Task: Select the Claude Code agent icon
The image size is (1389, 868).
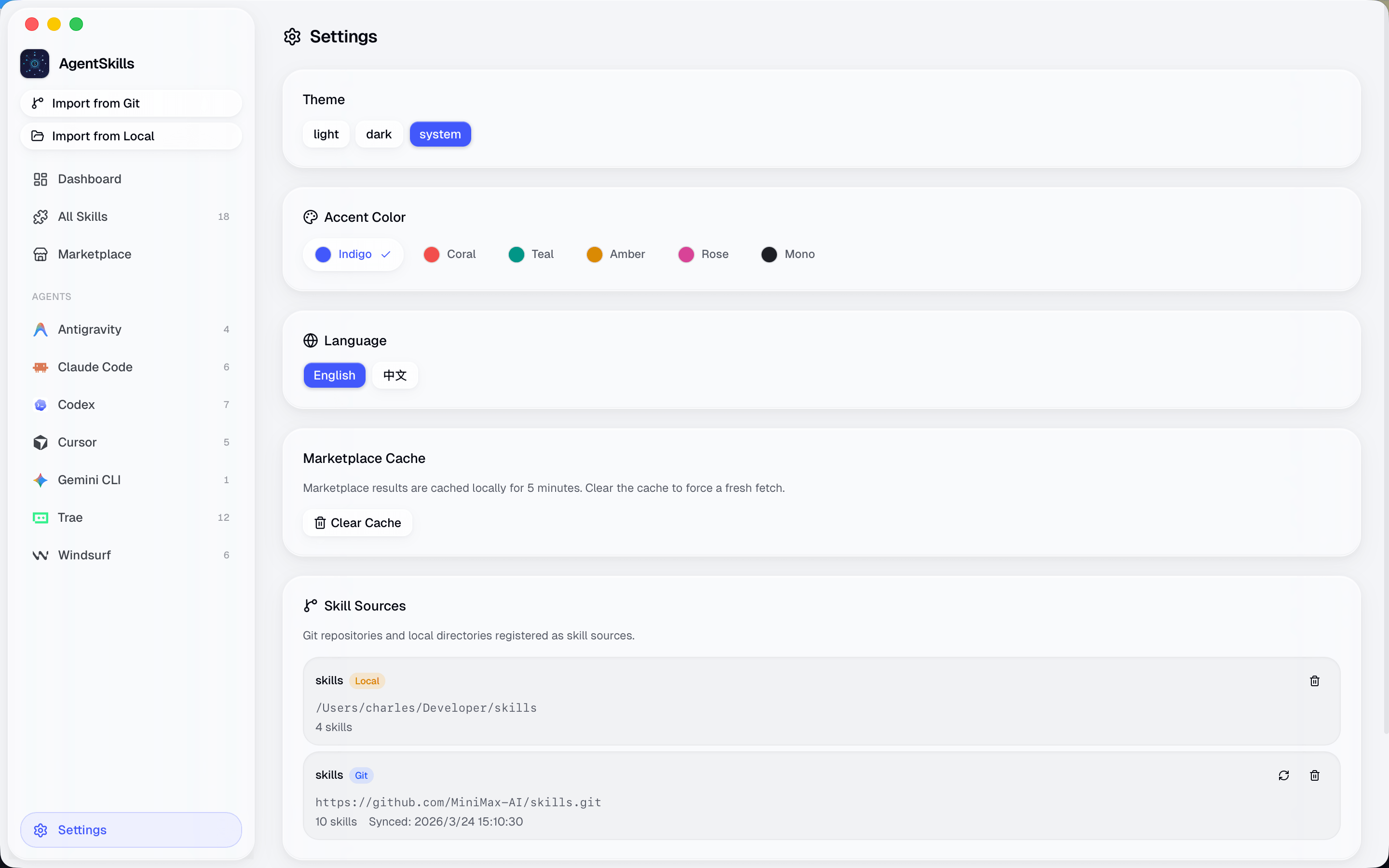Action: coord(40,367)
